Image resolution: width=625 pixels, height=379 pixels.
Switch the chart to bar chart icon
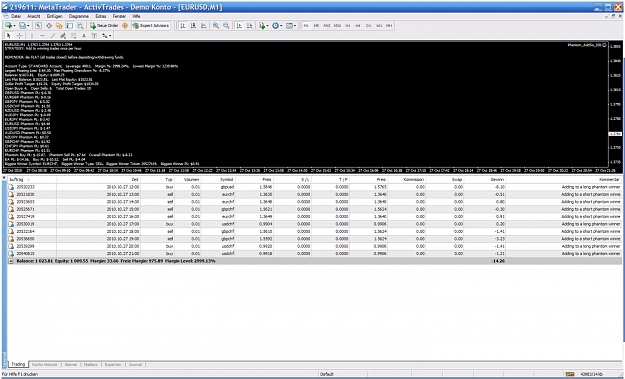[x=183, y=26]
